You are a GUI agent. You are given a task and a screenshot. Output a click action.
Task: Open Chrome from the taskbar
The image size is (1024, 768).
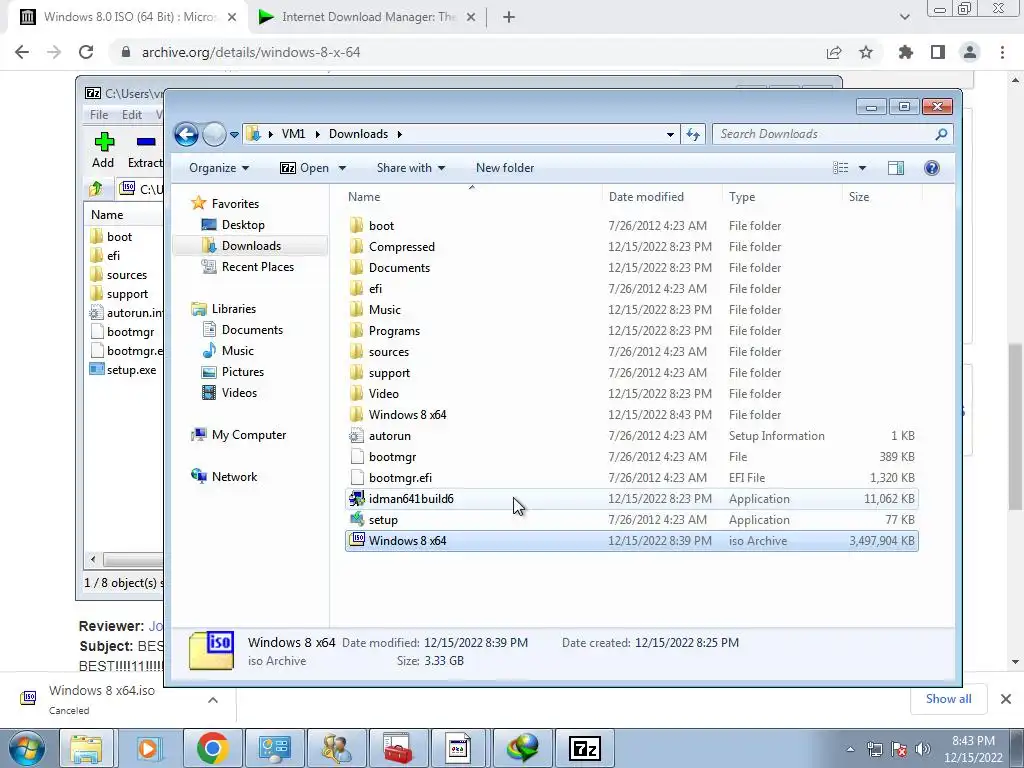click(x=212, y=748)
